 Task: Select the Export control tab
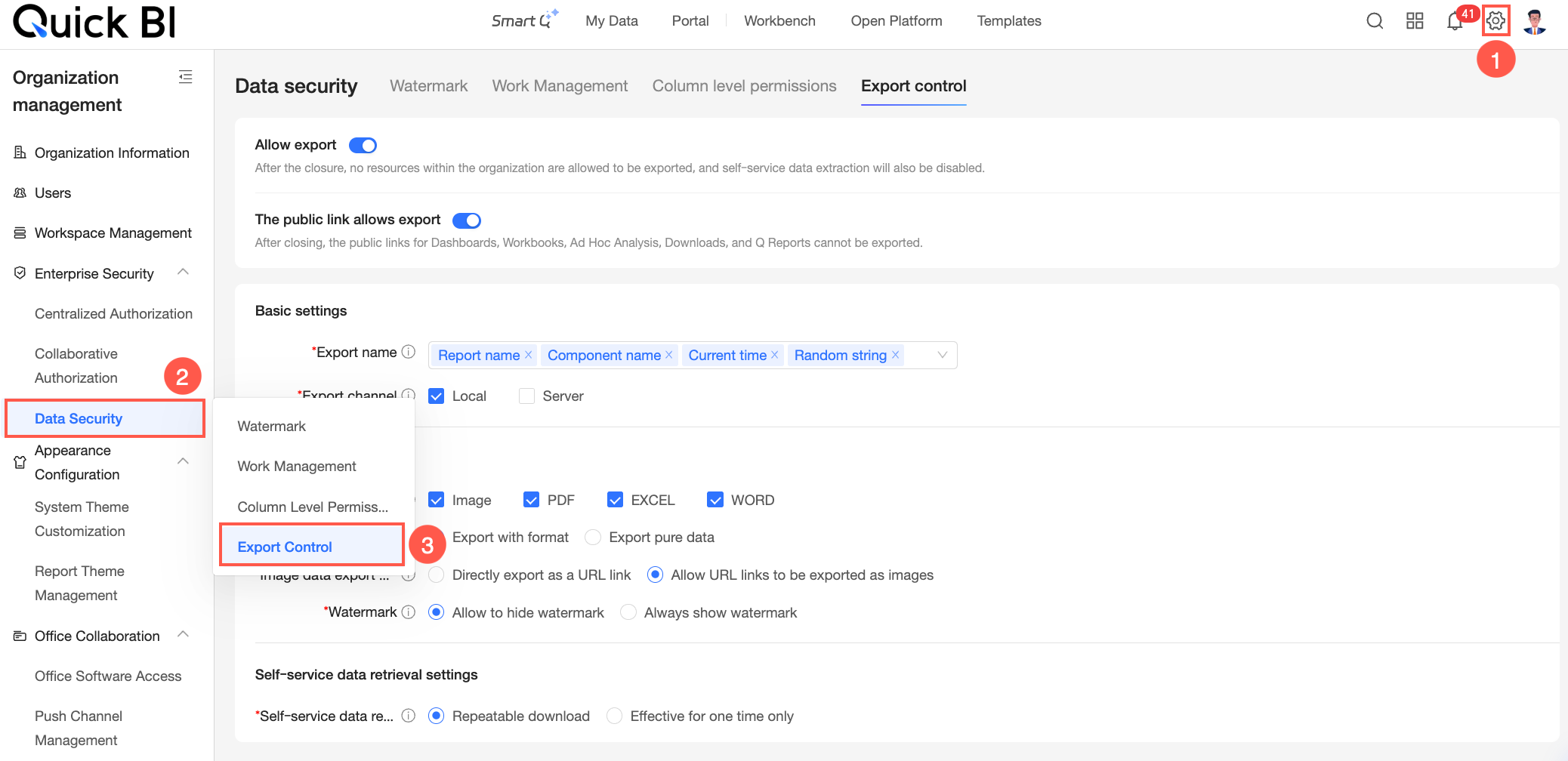(x=914, y=86)
